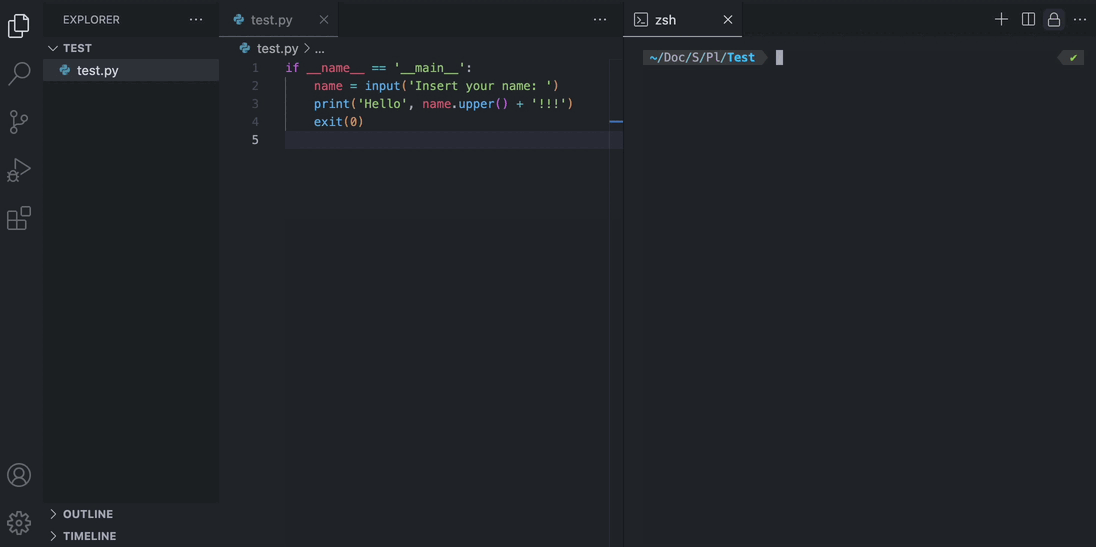Create a new terminal with plus icon
1096x547 pixels.
[x=1001, y=20]
